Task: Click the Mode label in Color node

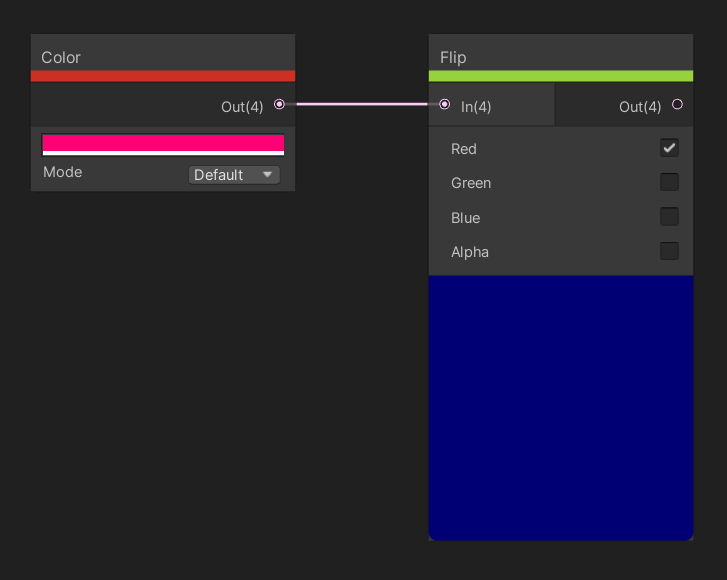Action: coord(63,172)
